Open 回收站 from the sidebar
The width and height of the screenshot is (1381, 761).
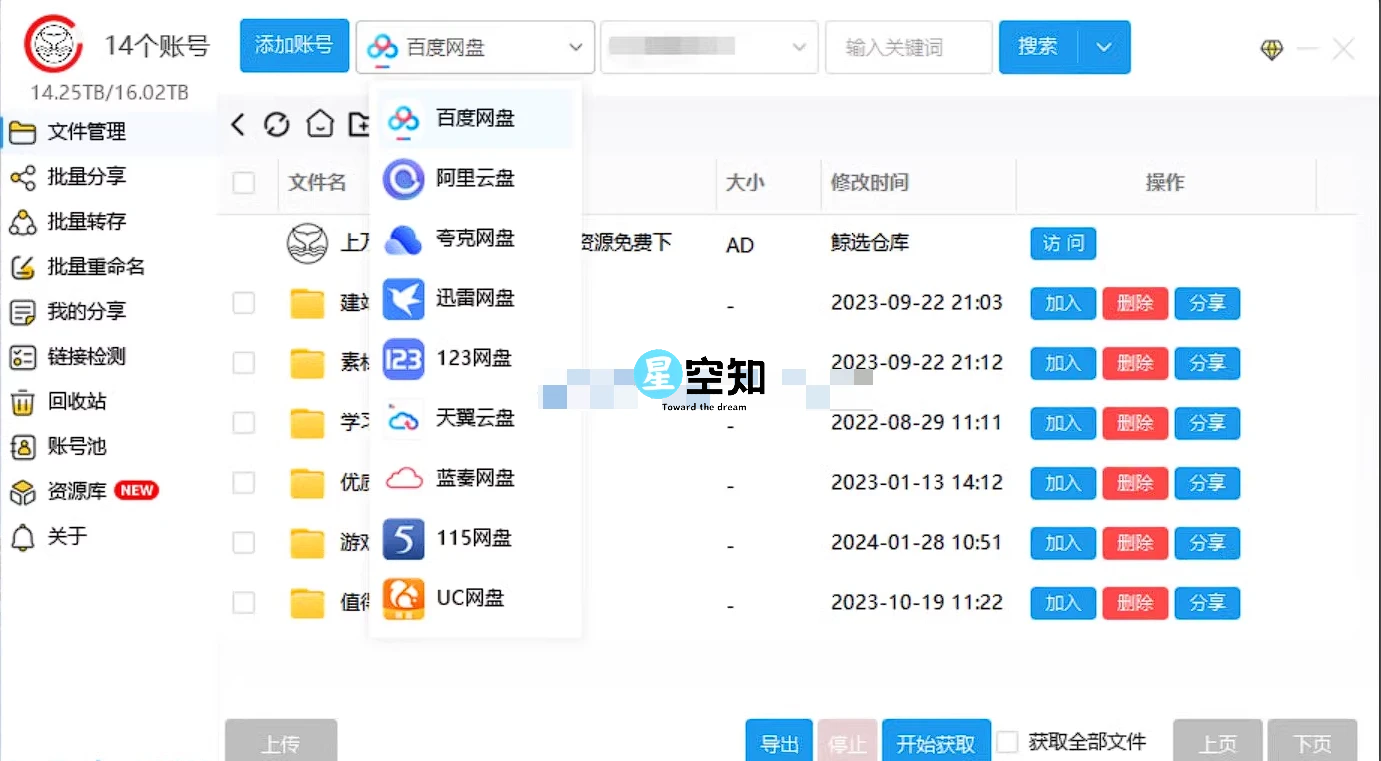click(x=79, y=401)
